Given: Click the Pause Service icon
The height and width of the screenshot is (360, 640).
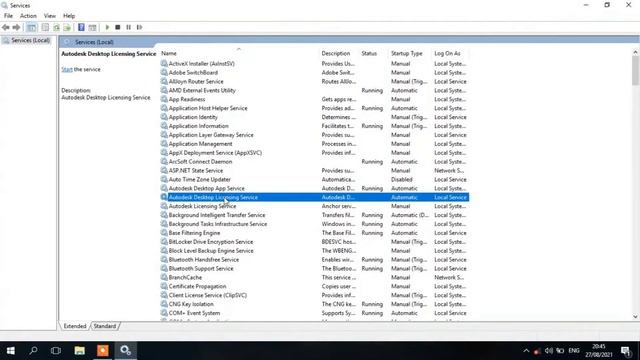Looking at the screenshot, I should (x=129, y=27).
